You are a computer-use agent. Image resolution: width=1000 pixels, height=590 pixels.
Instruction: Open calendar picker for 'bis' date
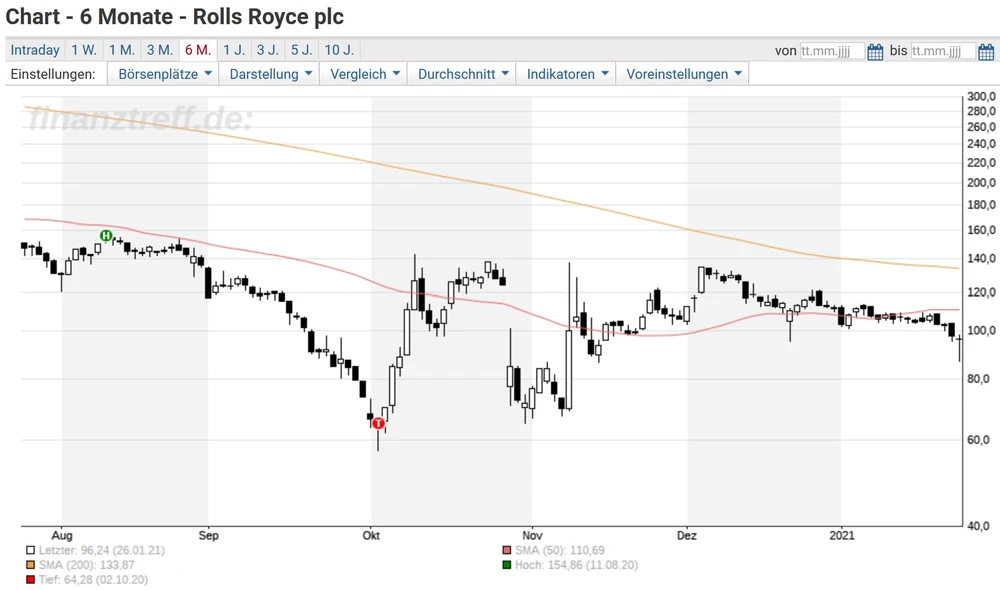pos(985,52)
